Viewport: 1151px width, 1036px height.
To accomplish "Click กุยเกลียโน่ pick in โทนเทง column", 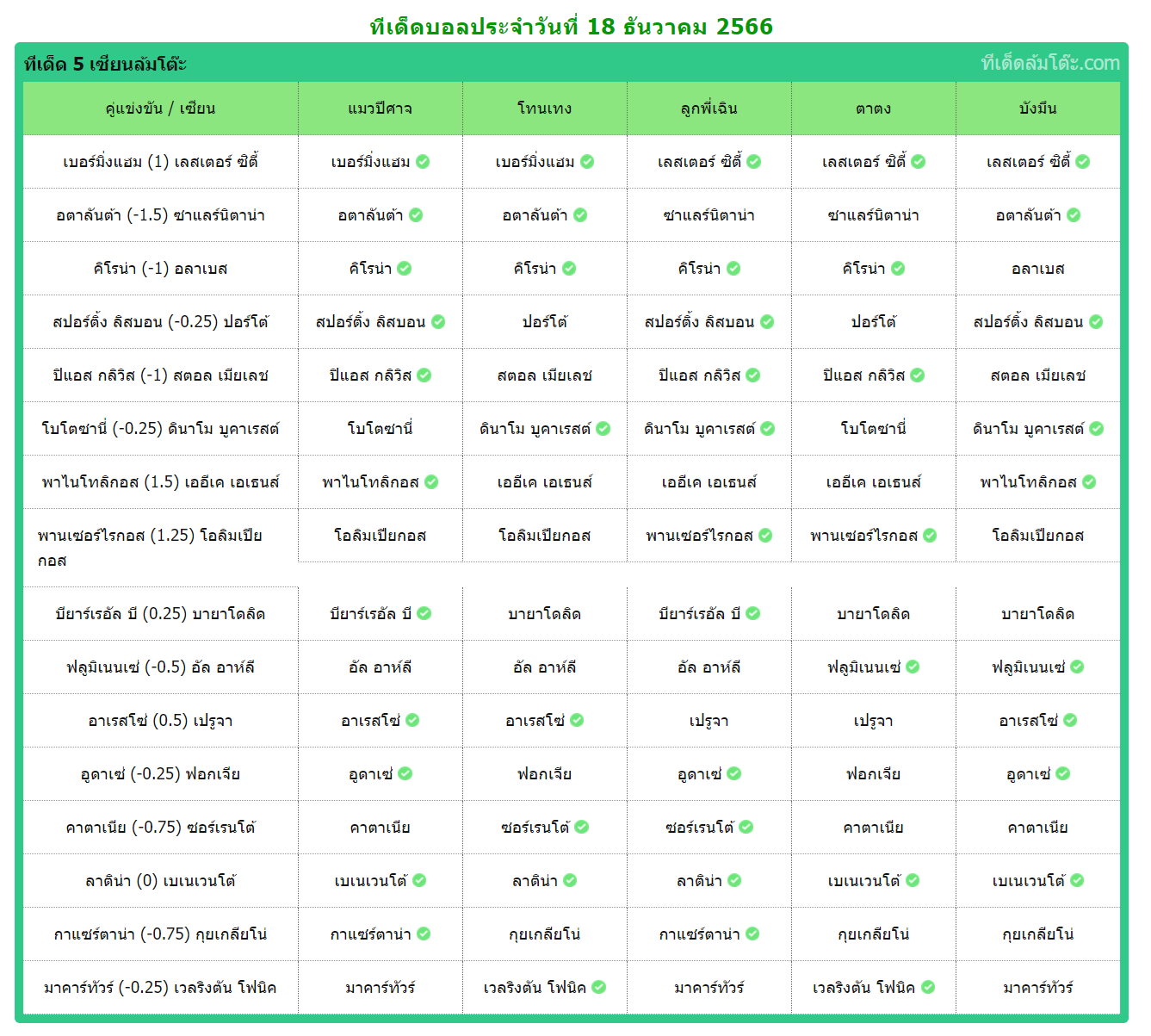I will pyautogui.click(x=545, y=934).
